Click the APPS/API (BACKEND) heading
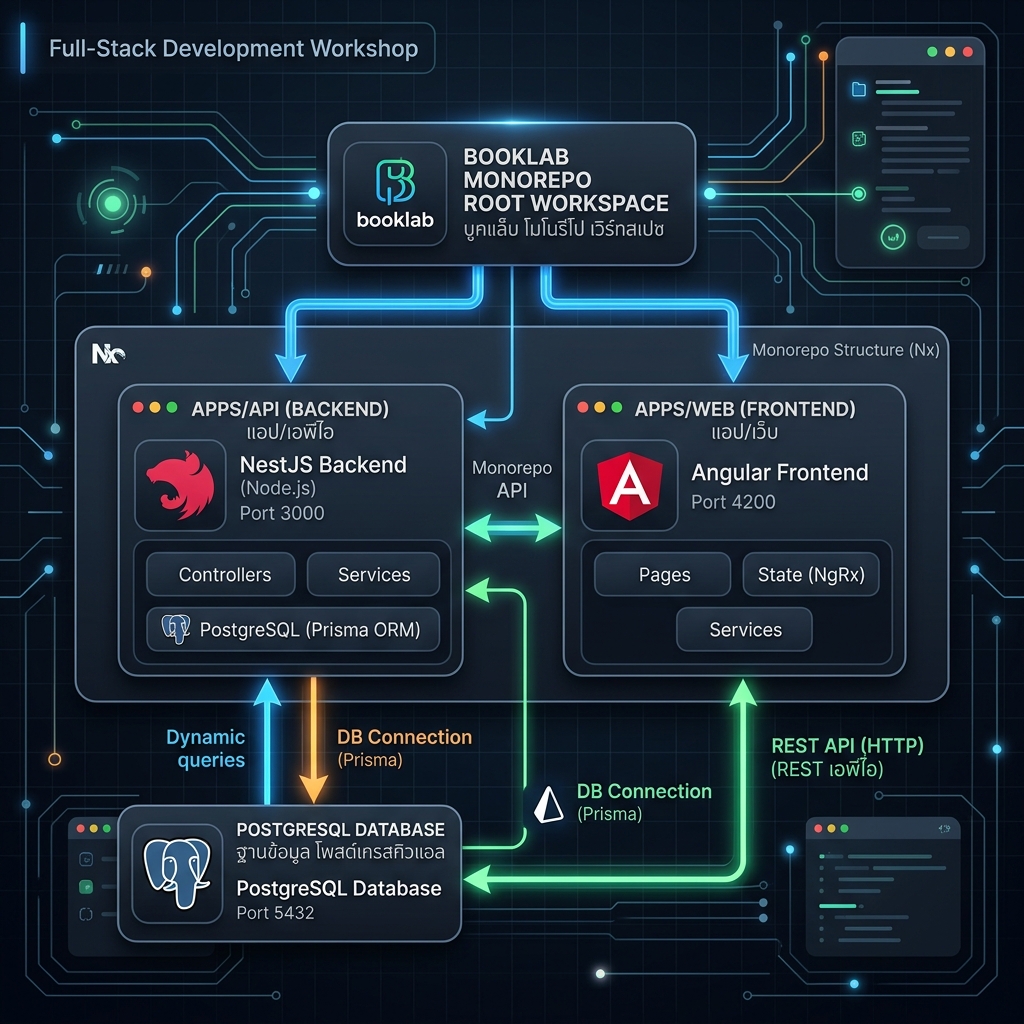 point(290,409)
